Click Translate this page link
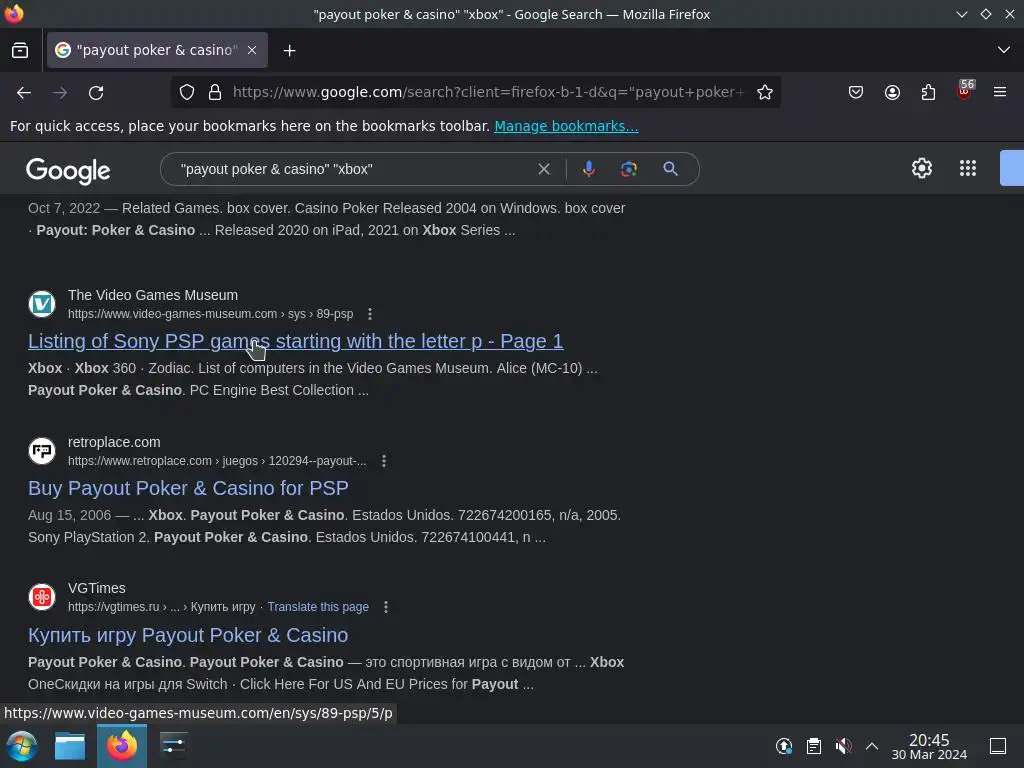 click(x=318, y=607)
